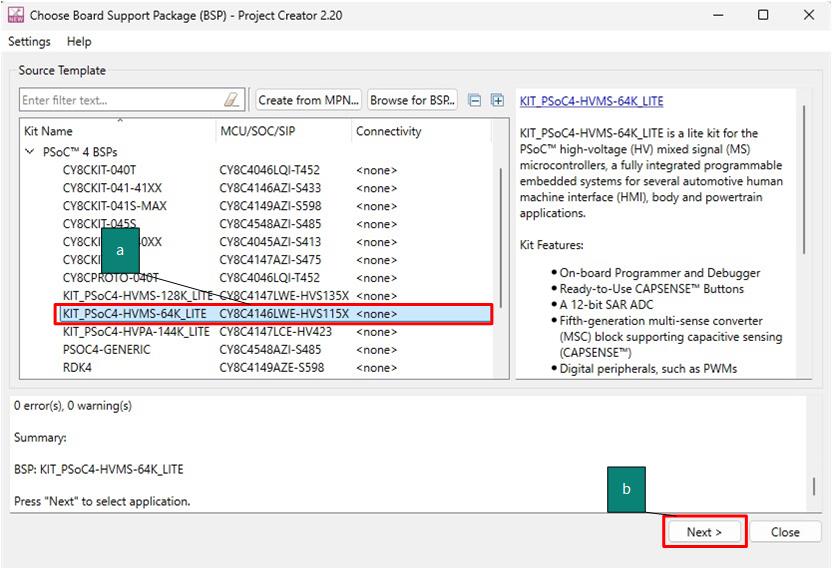Sort by MCU/SOC/SIP column header
Viewport: 832px width, 570px height.
[284, 131]
